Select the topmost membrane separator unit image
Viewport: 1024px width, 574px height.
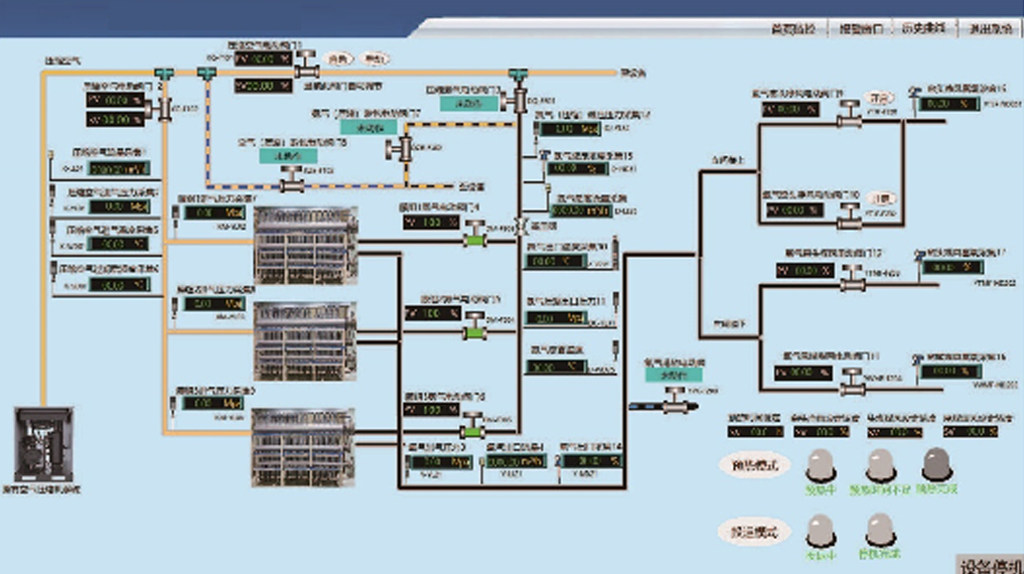pos(305,246)
